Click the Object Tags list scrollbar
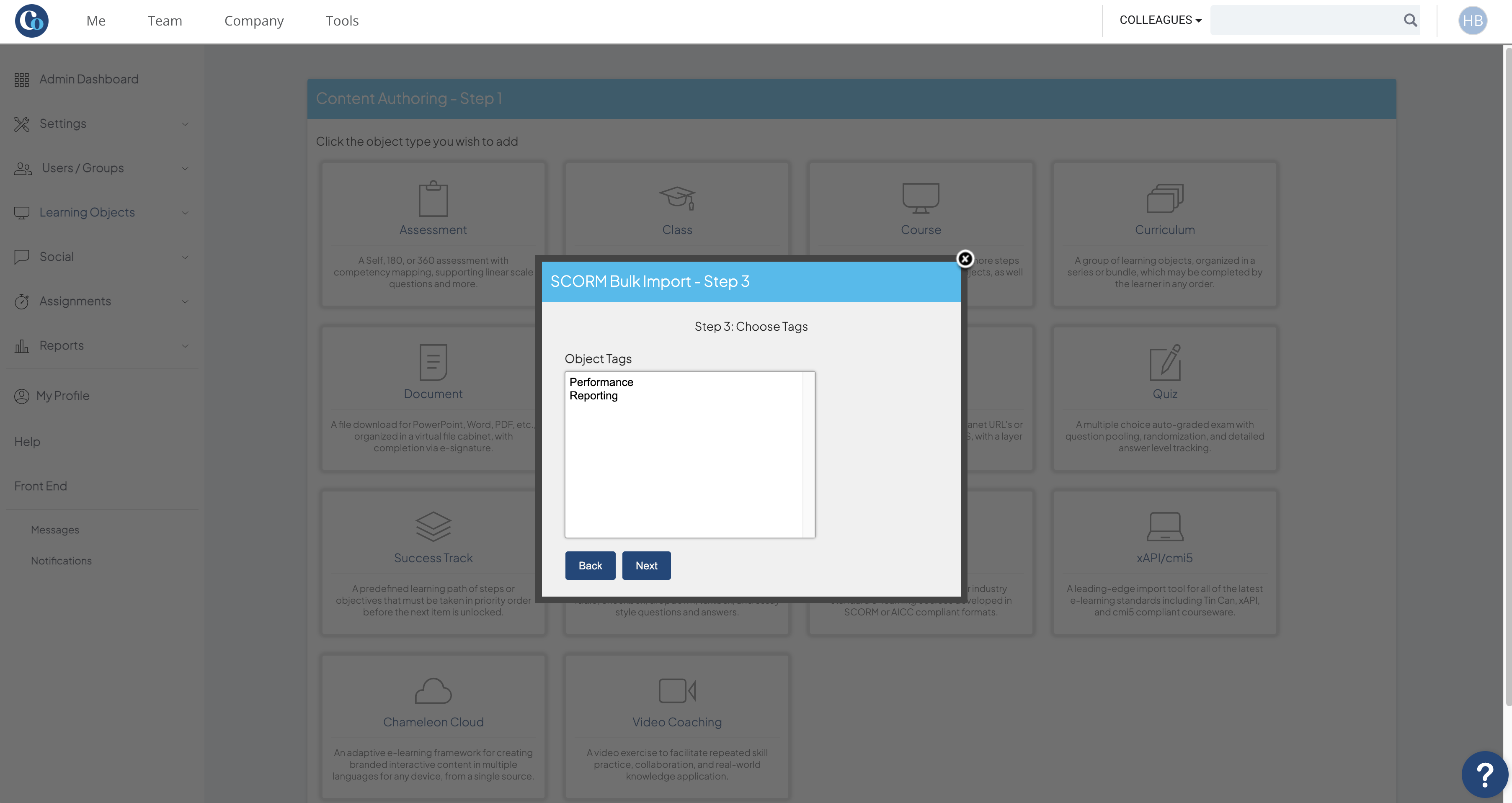The image size is (1512, 803). coord(808,455)
